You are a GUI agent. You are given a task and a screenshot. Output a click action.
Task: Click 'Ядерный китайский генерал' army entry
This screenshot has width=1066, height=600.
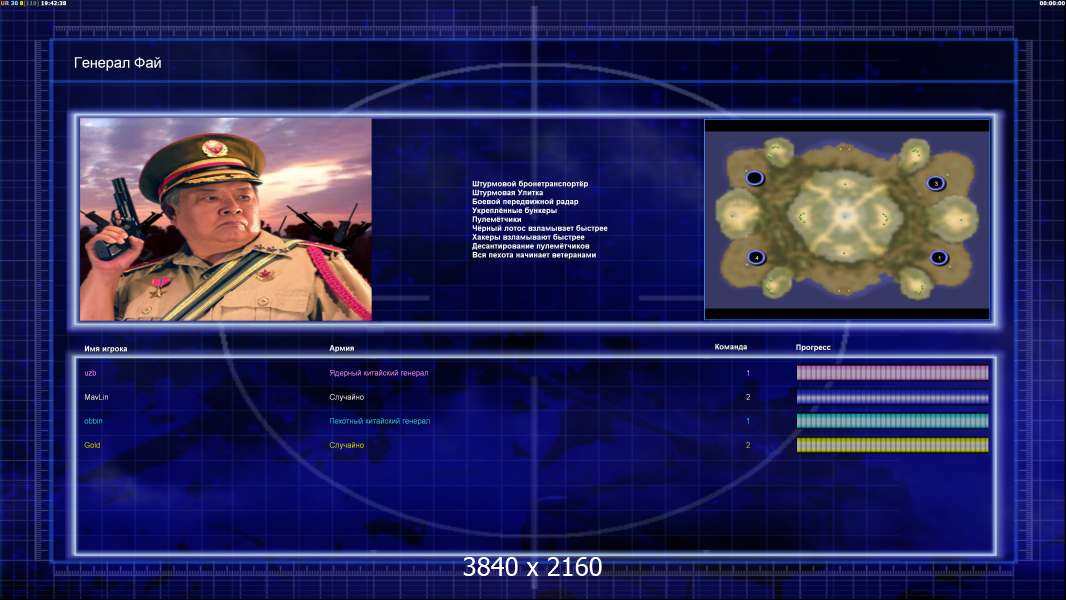tap(379, 373)
